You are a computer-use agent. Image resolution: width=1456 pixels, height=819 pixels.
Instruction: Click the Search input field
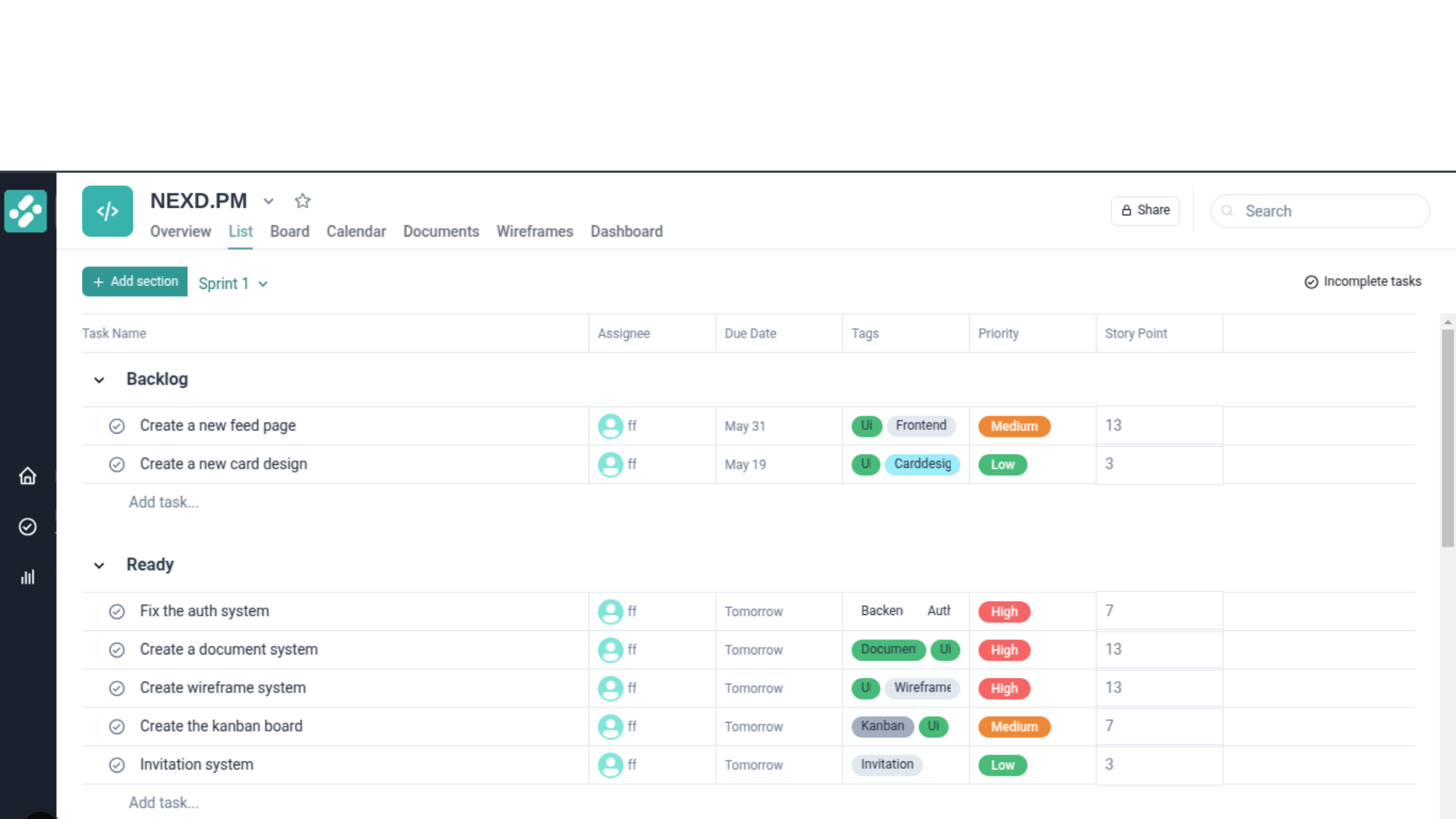click(x=1320, y=211)
